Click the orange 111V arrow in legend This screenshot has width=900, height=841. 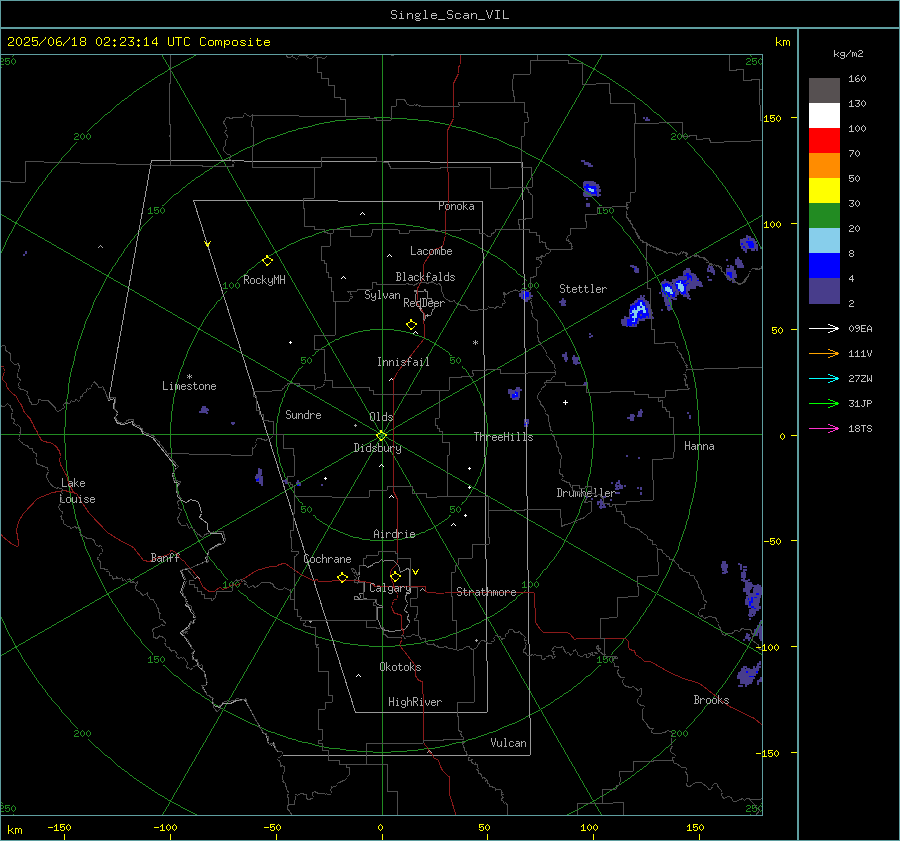pos(824,354)
